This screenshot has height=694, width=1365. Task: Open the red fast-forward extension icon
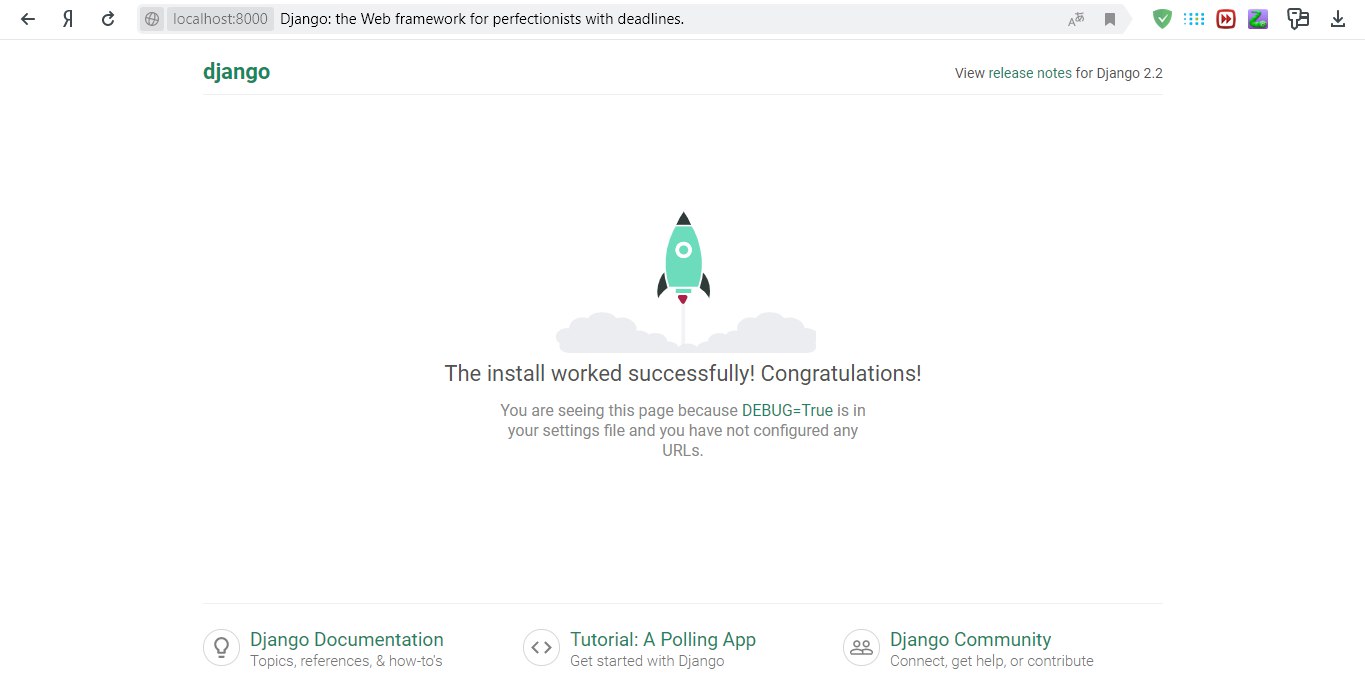(x=1226, y=19)
